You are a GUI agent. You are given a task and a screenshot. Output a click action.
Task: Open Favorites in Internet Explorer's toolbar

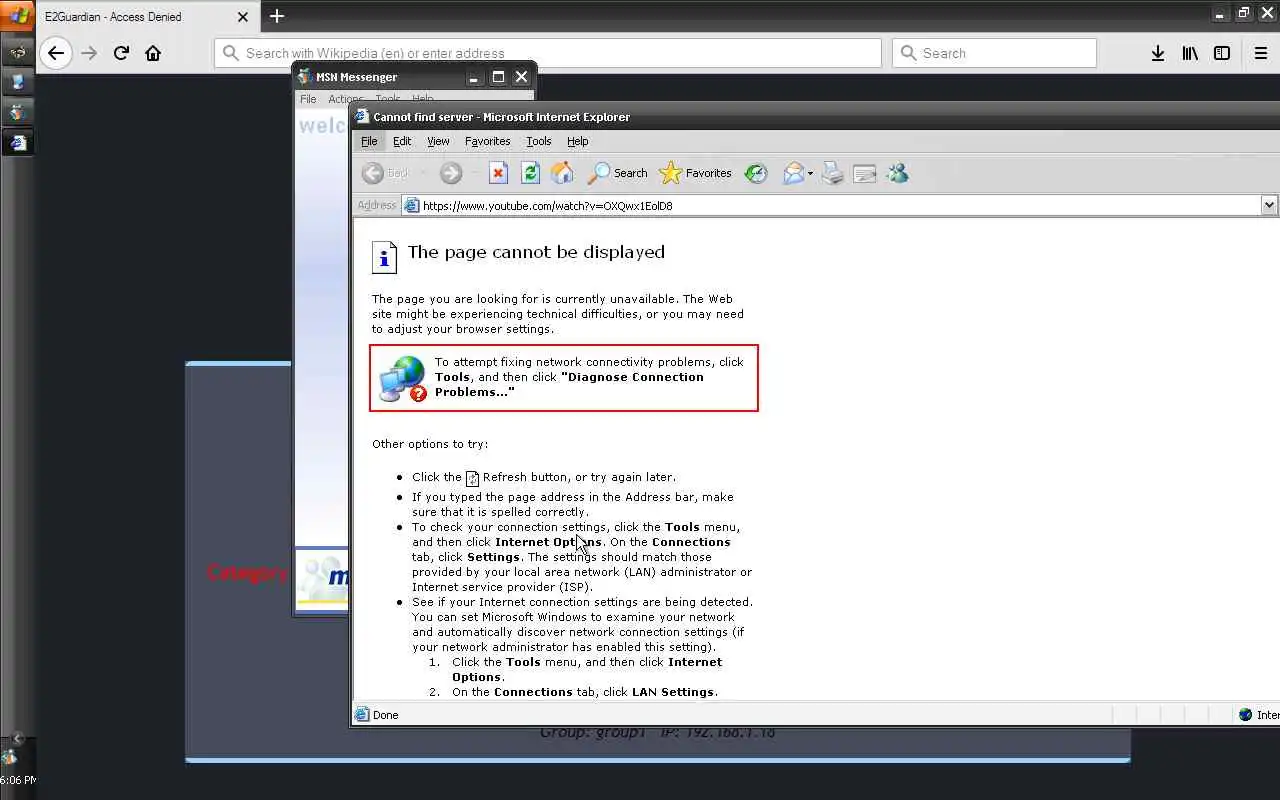[x=696, y=173]
